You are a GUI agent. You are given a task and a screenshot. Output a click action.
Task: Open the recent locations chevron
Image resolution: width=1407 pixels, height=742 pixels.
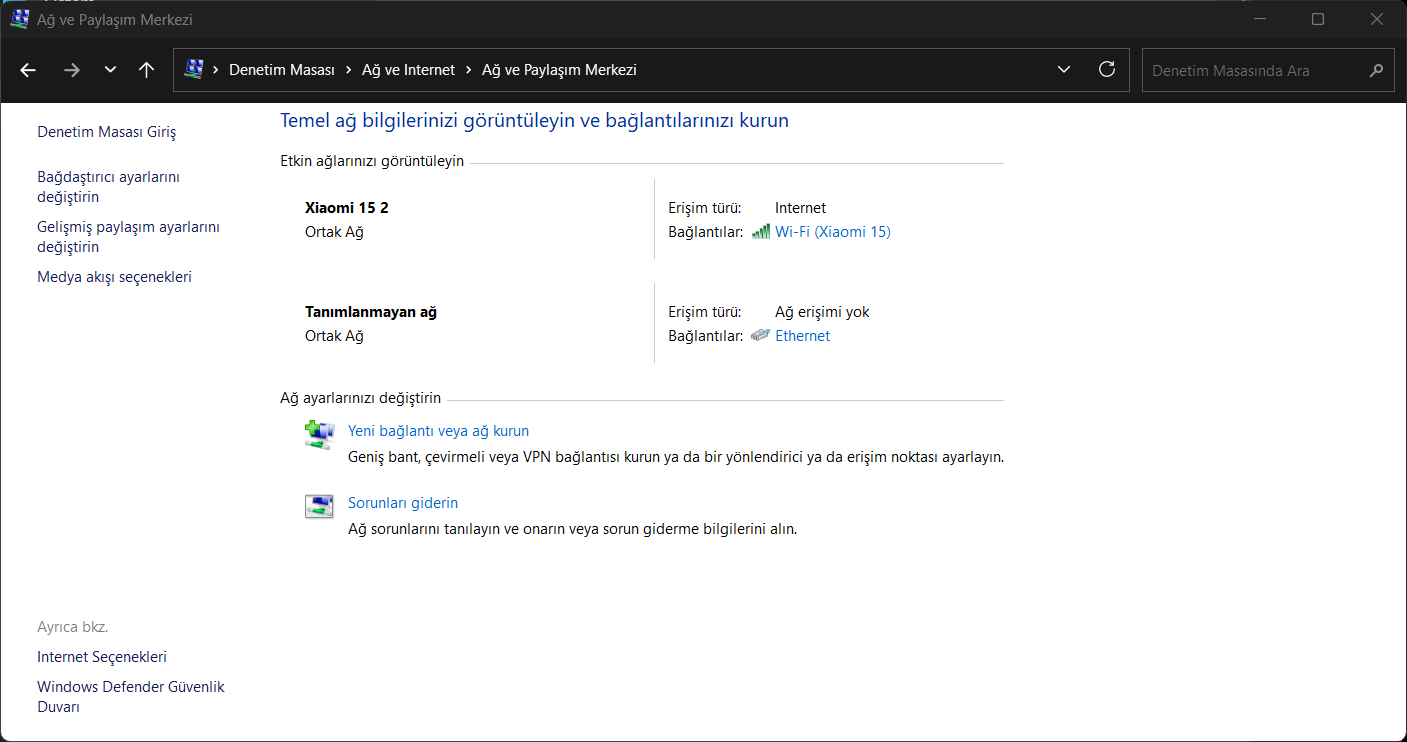(110, 70)
